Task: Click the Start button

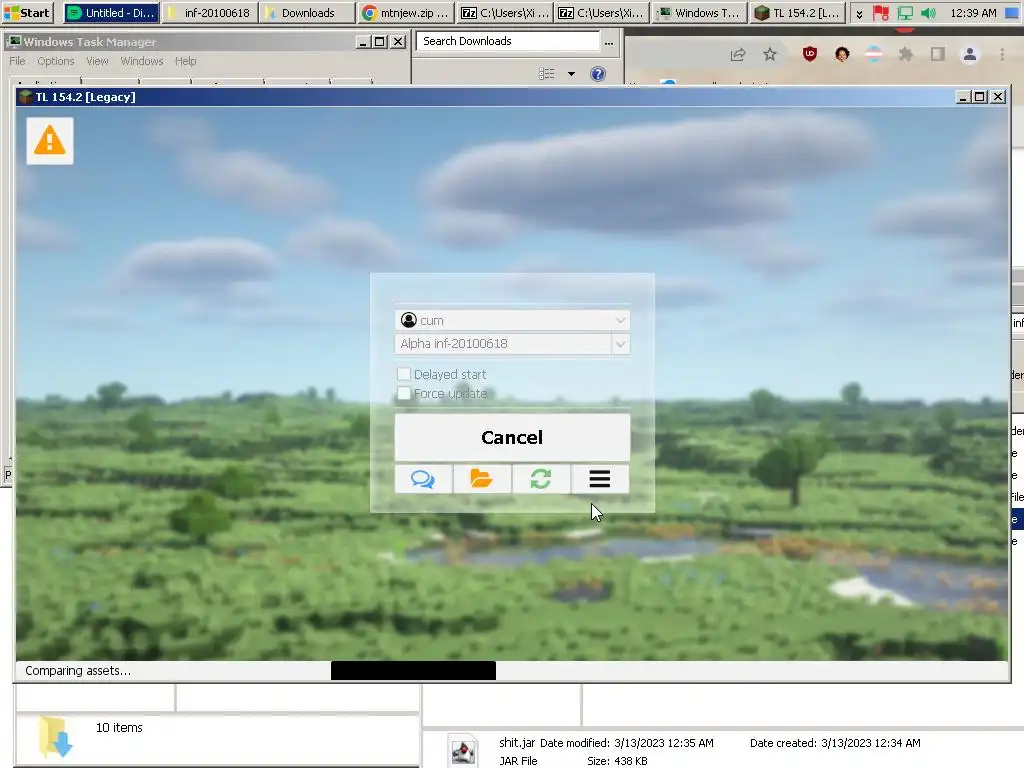Action: pyautogui.click(x=27, y=12)
